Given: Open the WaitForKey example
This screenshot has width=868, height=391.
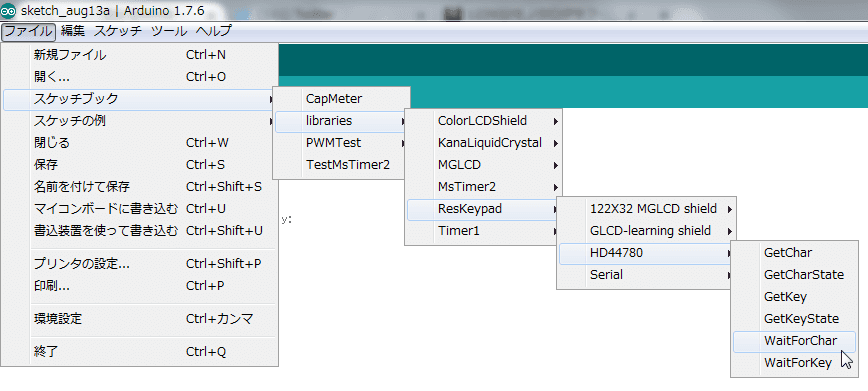Looking at the screenshot, I should pyautogui.click(x=794, y=363).
